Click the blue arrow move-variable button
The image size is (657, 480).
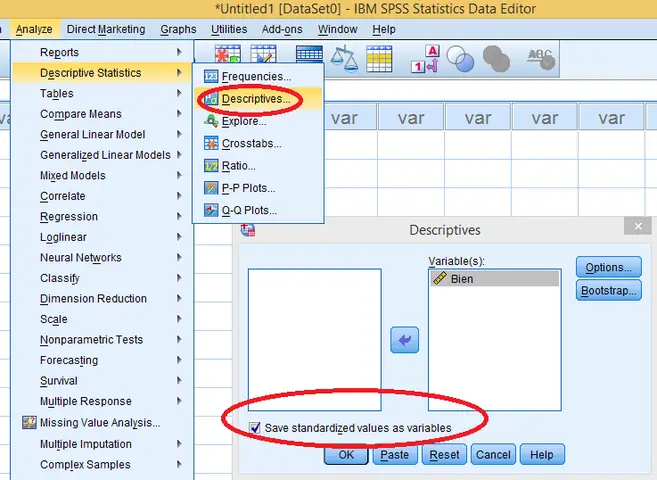coord(404,340)
